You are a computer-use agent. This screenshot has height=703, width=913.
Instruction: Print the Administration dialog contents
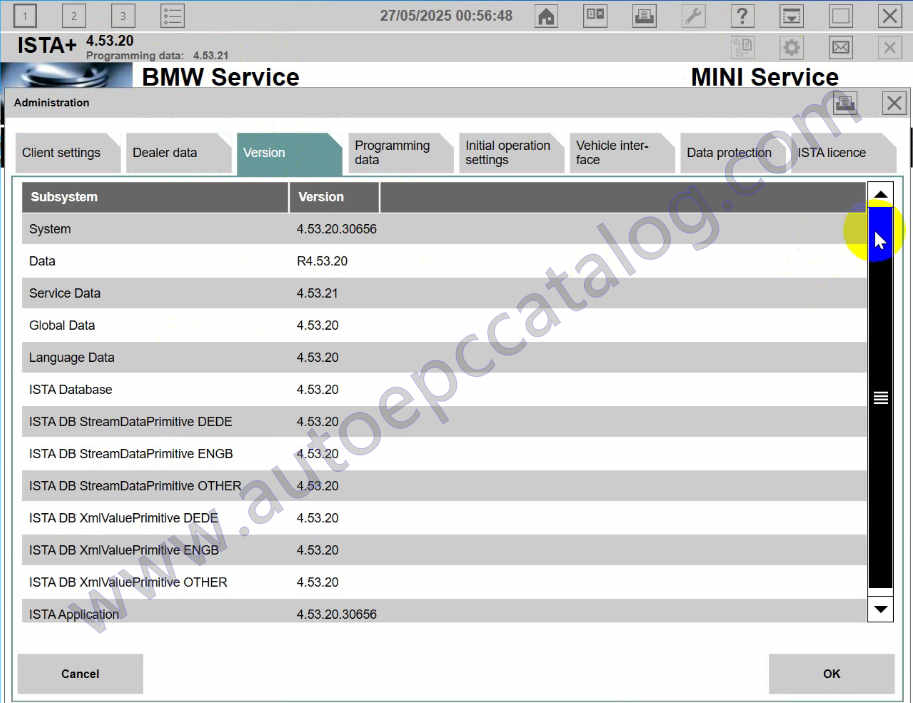845,103
